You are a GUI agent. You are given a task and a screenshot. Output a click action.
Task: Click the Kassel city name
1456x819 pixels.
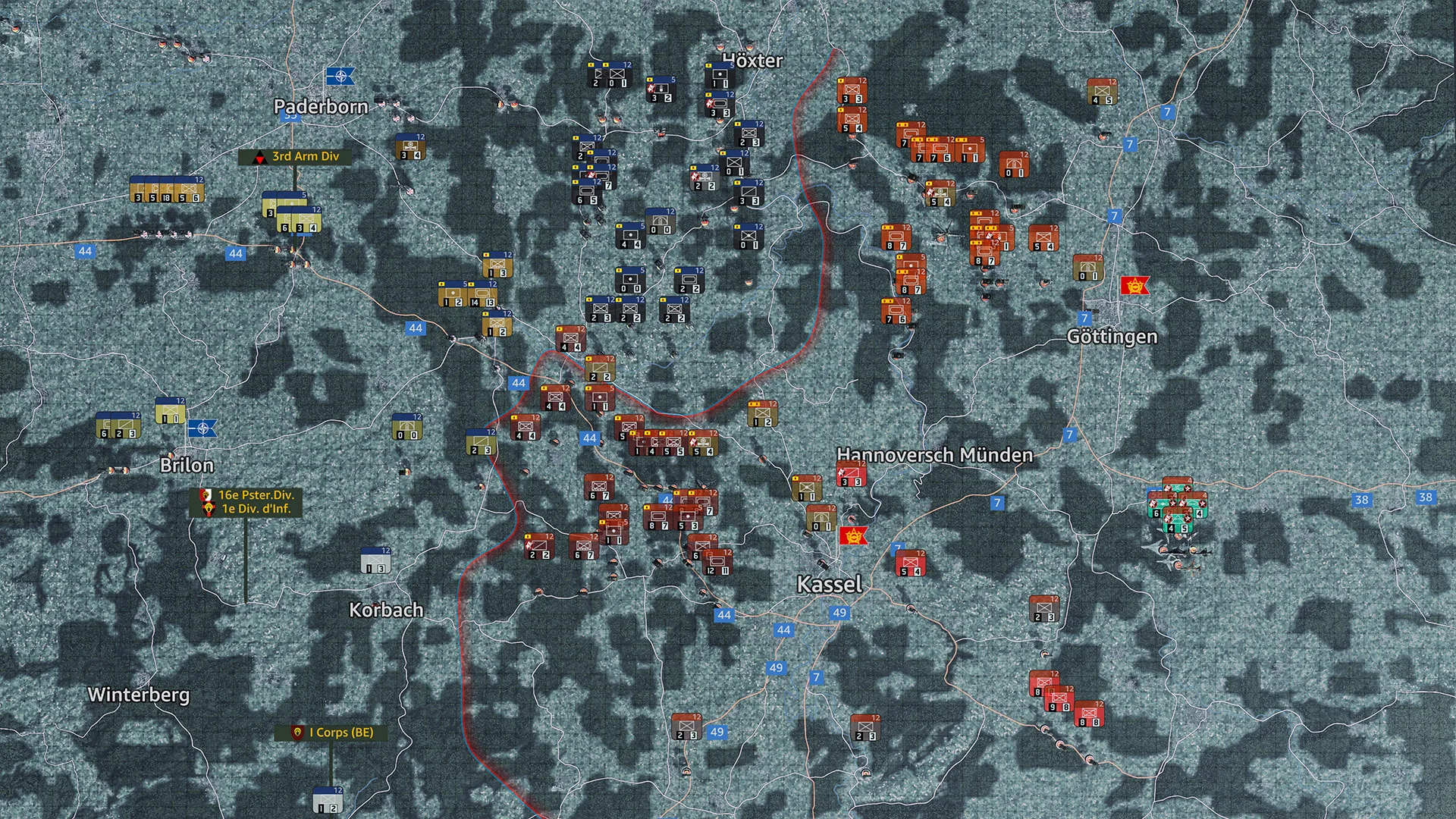click(829, 584)
